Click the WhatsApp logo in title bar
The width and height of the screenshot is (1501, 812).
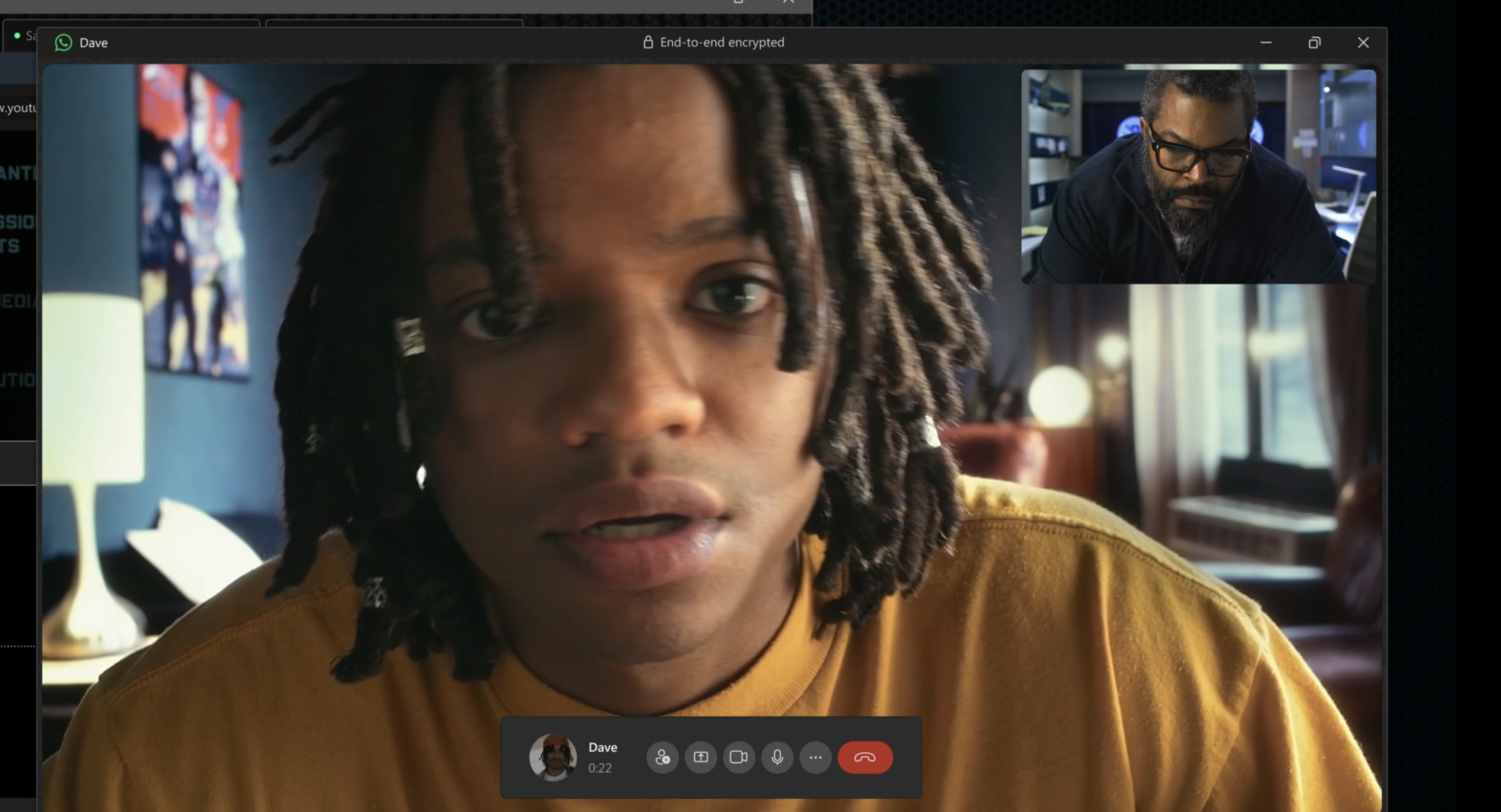point(63,42)
